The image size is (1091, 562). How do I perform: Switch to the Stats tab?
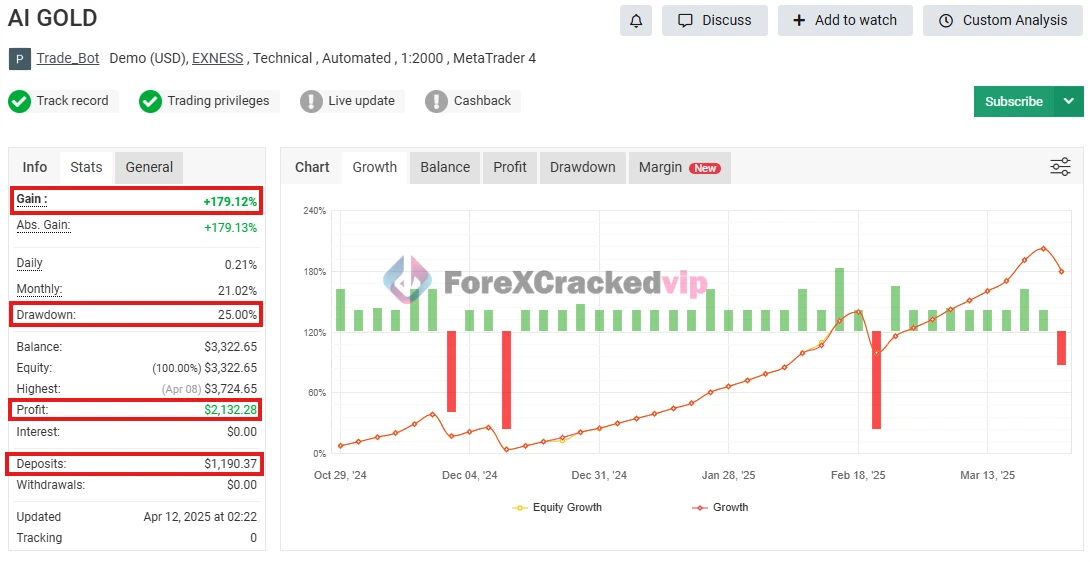(x=86, y=167)
